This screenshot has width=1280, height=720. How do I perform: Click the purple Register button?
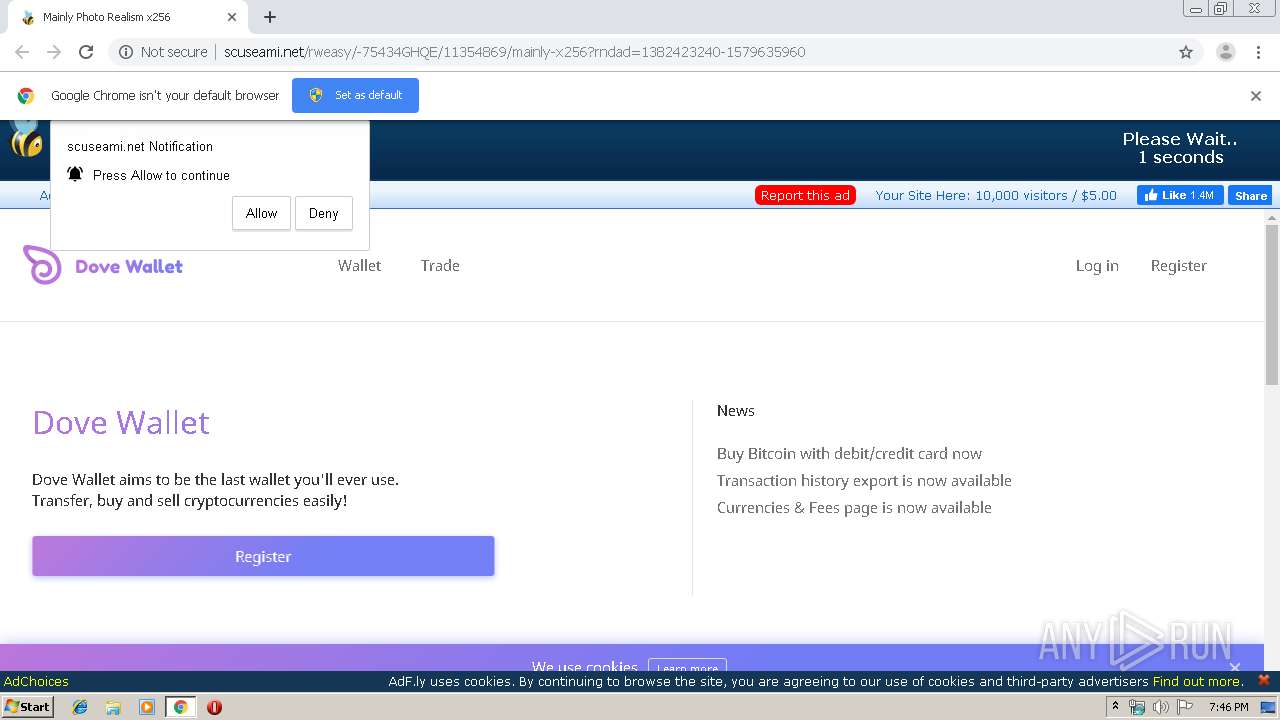coord(263,556)
